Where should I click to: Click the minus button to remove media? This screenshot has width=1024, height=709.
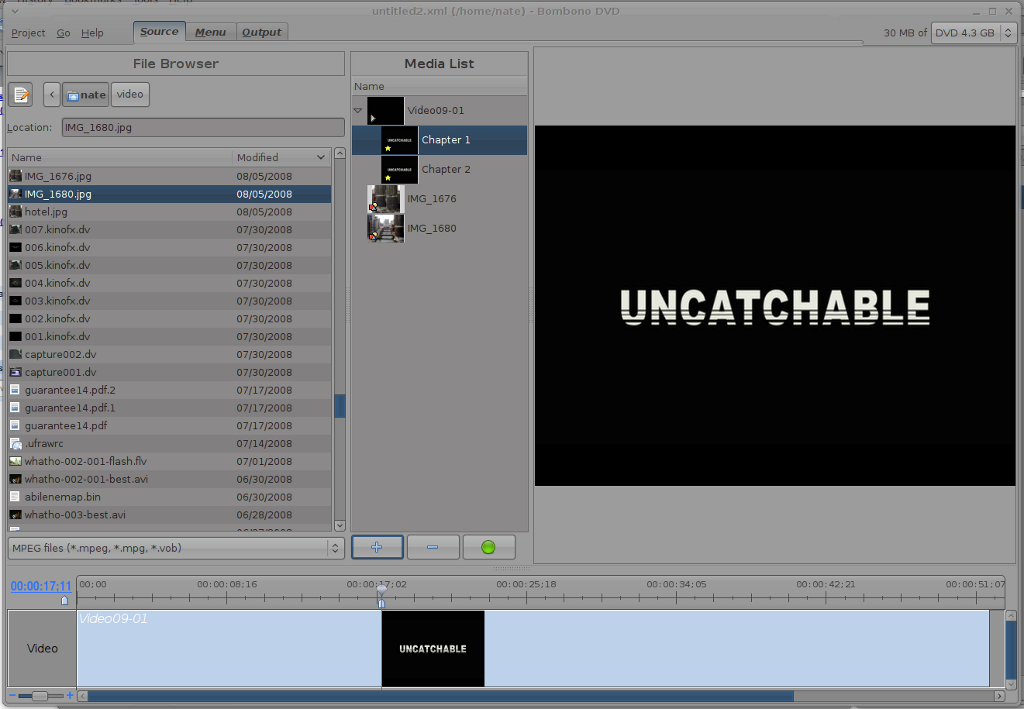click(433, 547)
